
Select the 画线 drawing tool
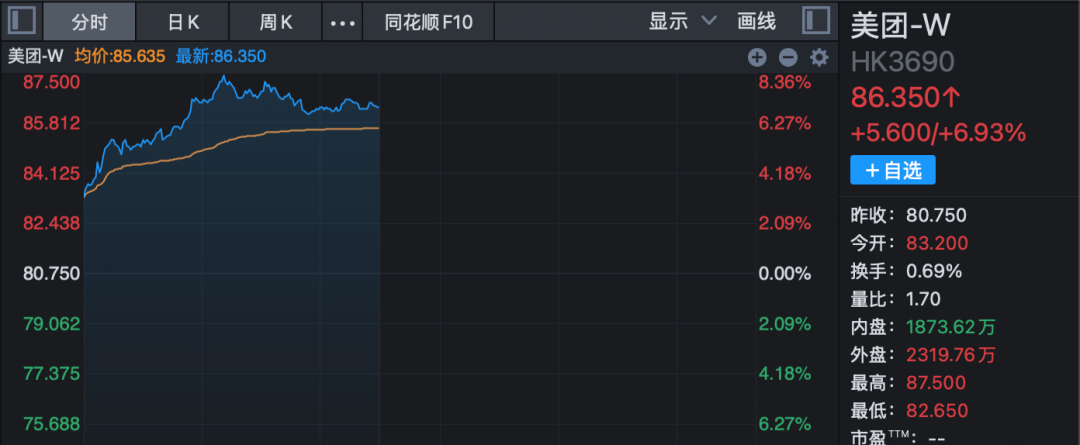pos(756,22)
